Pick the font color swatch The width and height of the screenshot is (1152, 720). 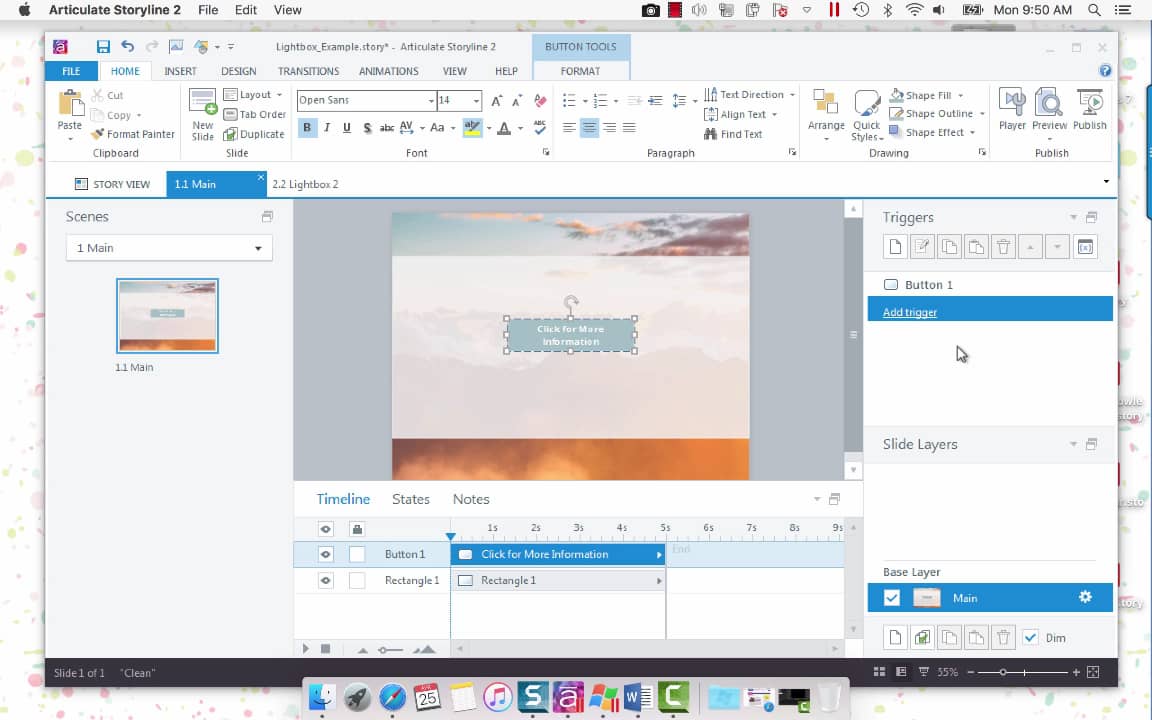[504, 128]
